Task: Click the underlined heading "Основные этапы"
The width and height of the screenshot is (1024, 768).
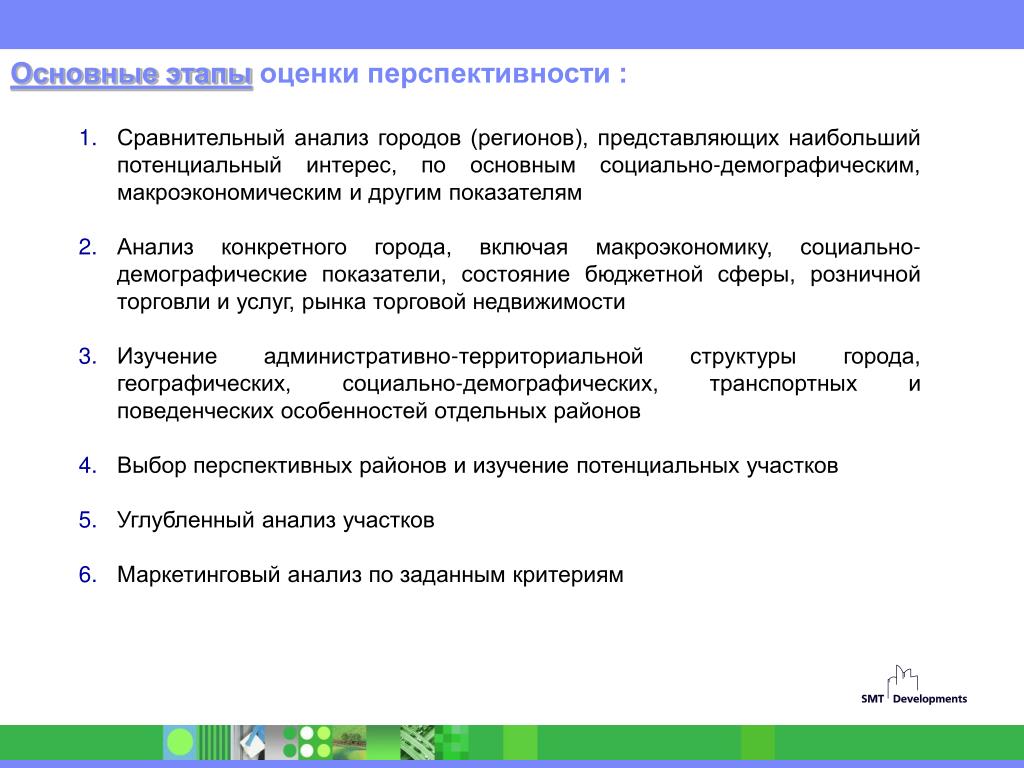Action: point(131,74)
